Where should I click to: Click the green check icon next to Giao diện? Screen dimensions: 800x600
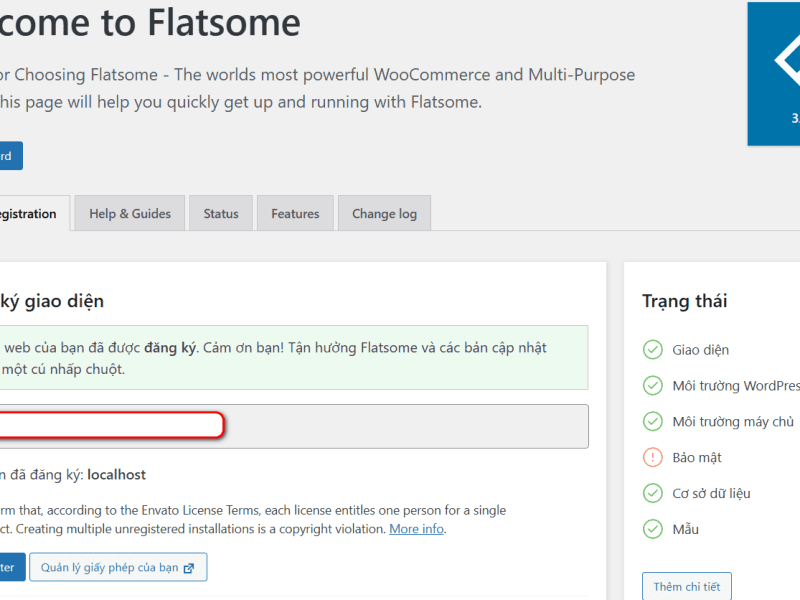click(653, 349)
